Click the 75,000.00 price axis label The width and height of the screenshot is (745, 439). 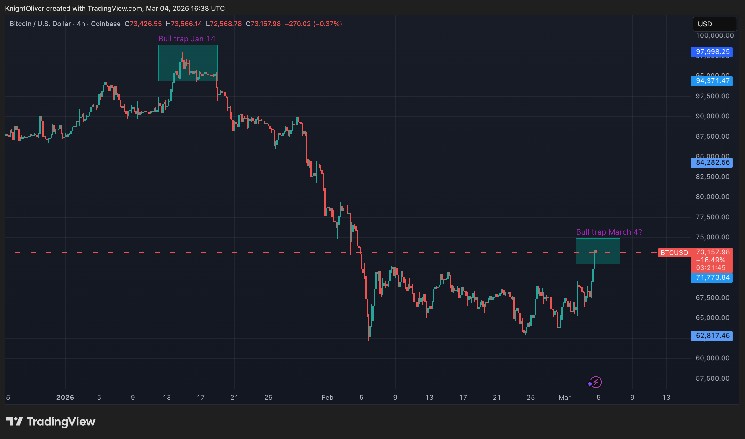pyautogui.click(x=712, y=237)
